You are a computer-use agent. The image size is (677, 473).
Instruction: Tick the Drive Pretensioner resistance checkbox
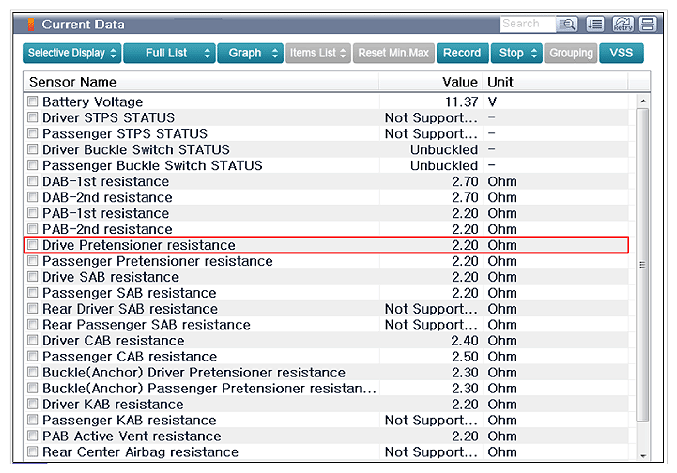[x=32, y=245]
